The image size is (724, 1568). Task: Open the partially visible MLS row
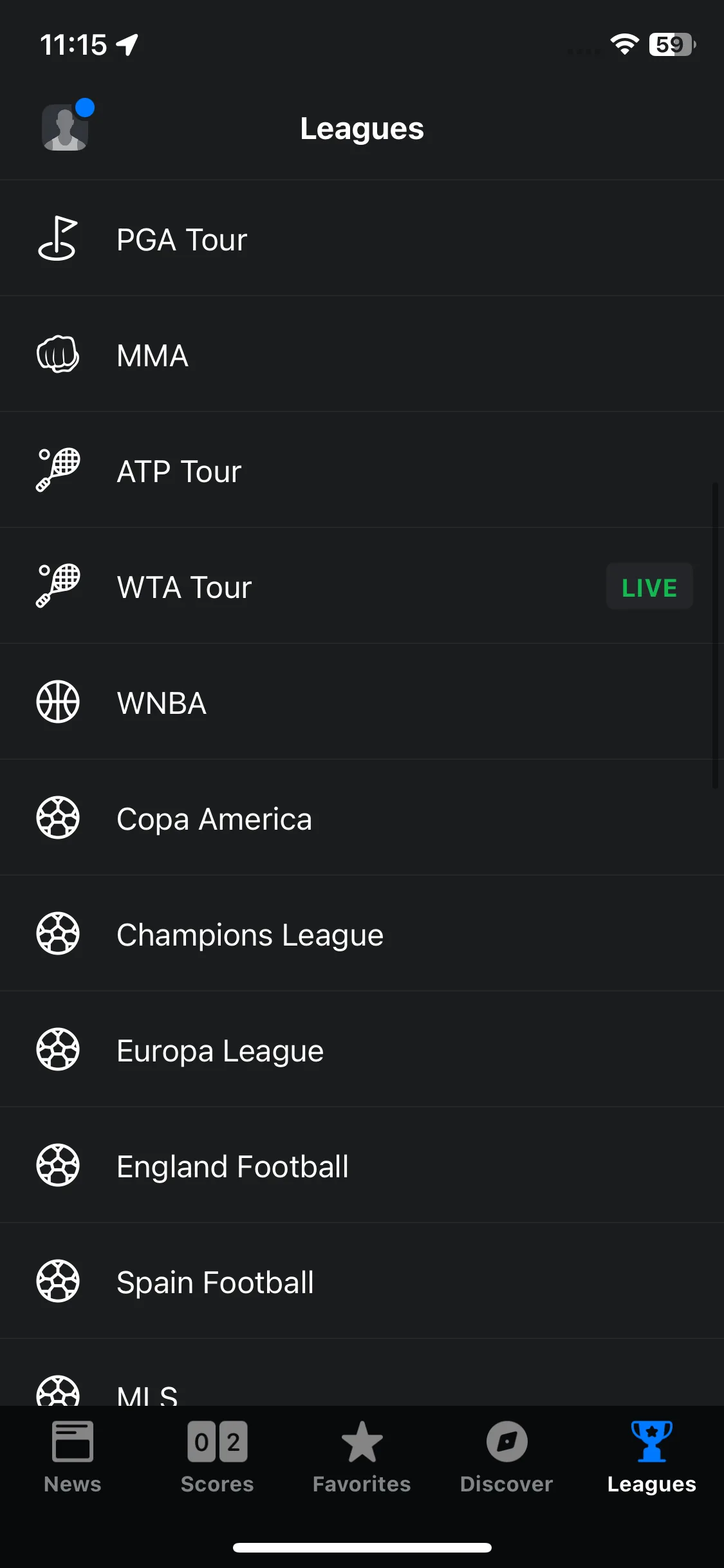click(x=362, y=1373)
